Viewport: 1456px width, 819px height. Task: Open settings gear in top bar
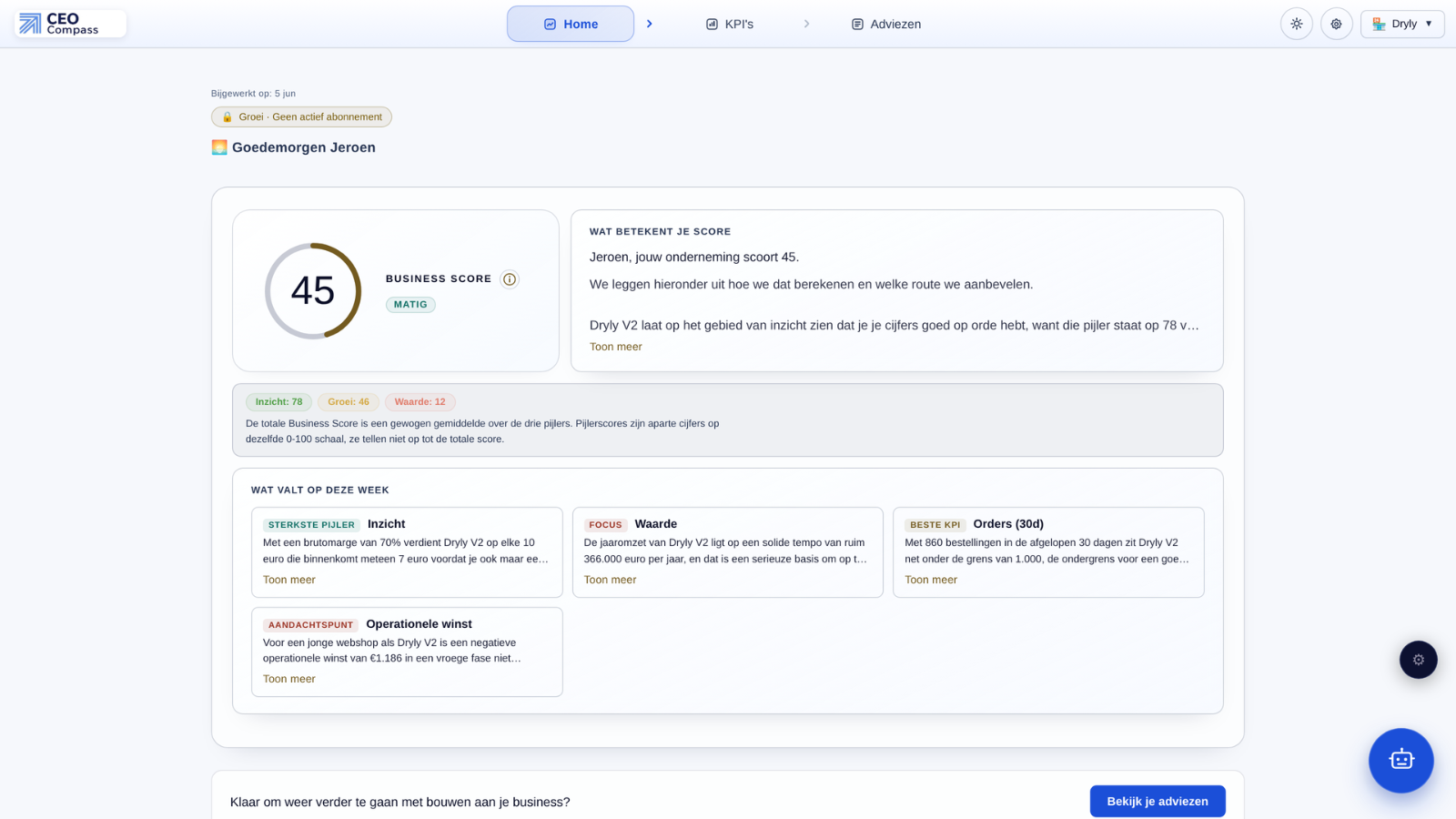pyautogui.click(x=1337, y=24)
